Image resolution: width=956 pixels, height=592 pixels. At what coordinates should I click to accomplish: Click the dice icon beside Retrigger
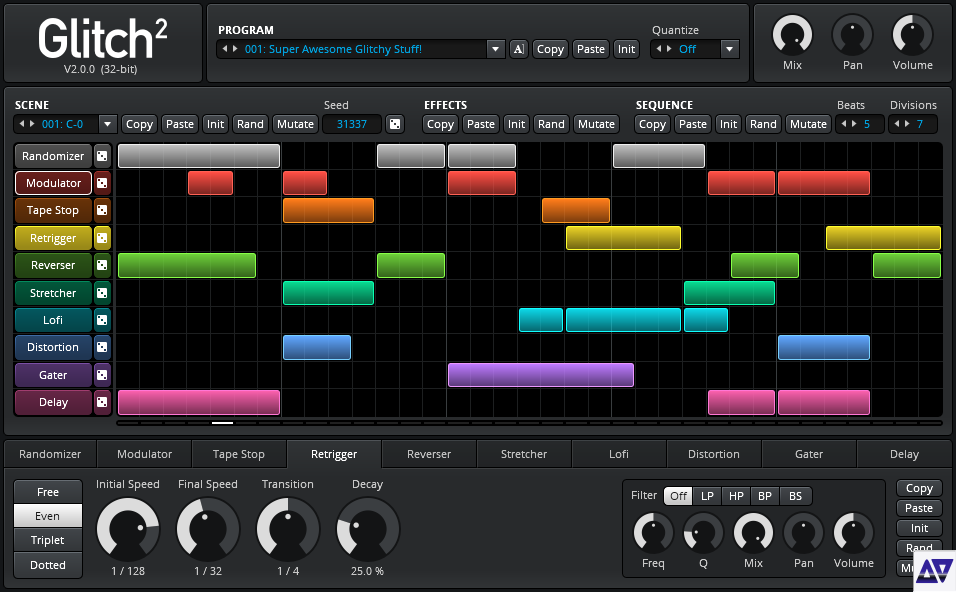(x=102, y=238)
